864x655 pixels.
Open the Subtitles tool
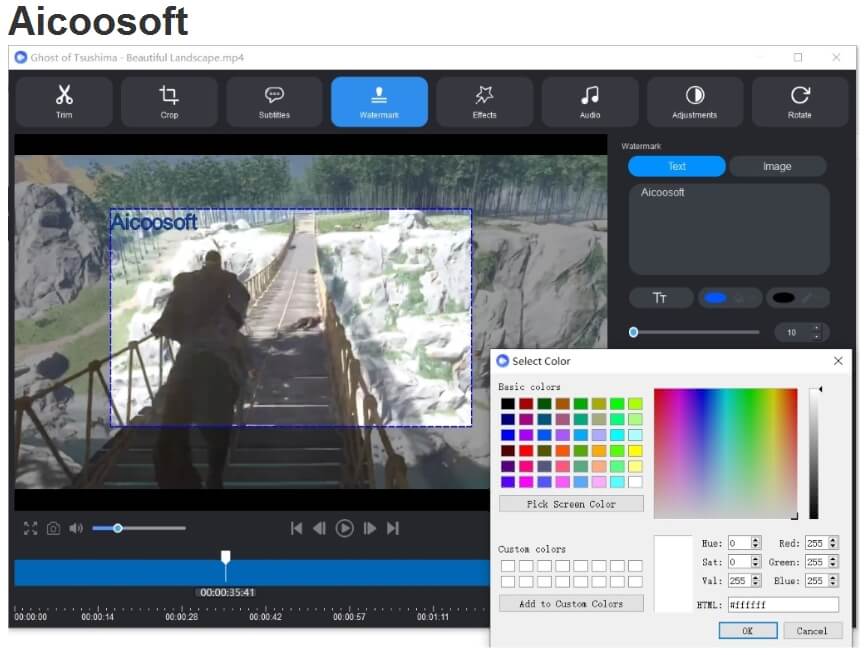click(x=274, y=102)
